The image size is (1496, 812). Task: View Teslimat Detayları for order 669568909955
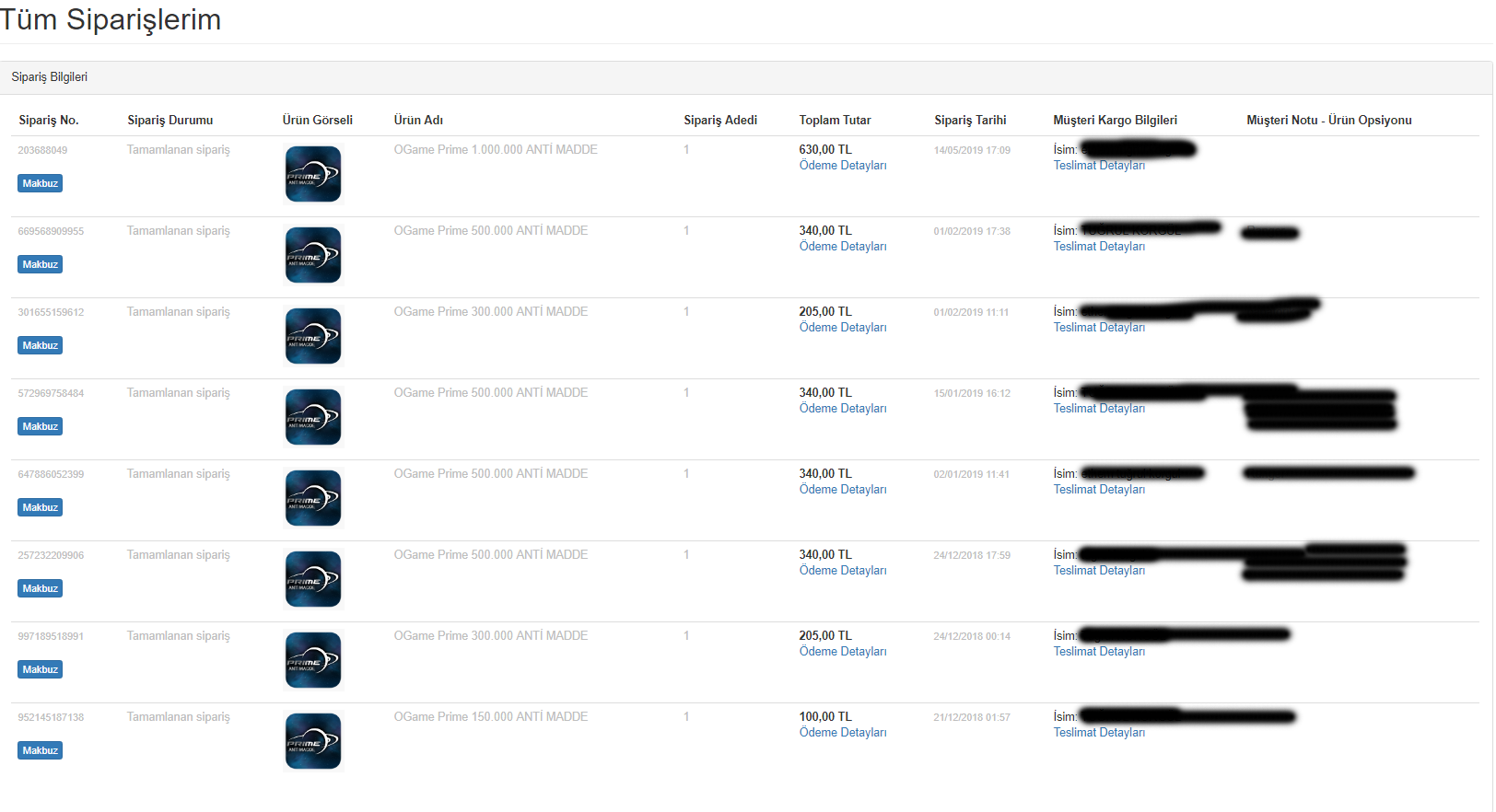(1099, 247)
